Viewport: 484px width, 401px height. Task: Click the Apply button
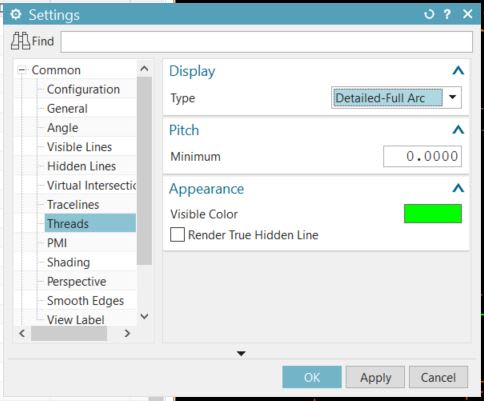pos(375,377)
